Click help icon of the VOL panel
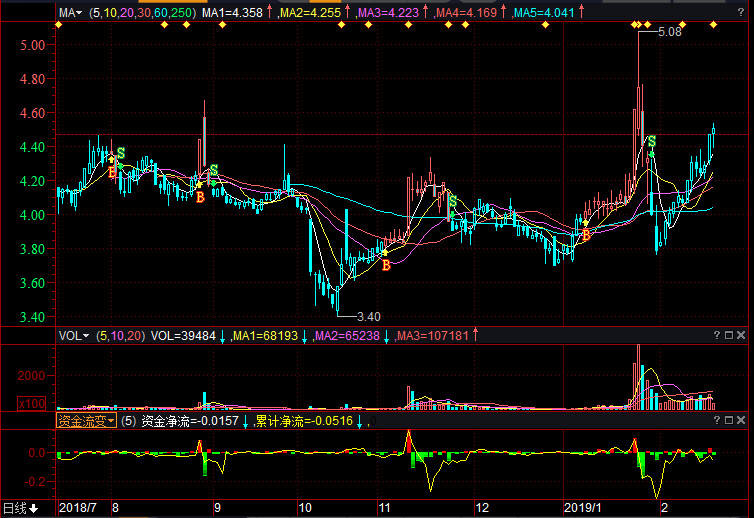Viewport: 754px width, 518px height. point(717,335)
